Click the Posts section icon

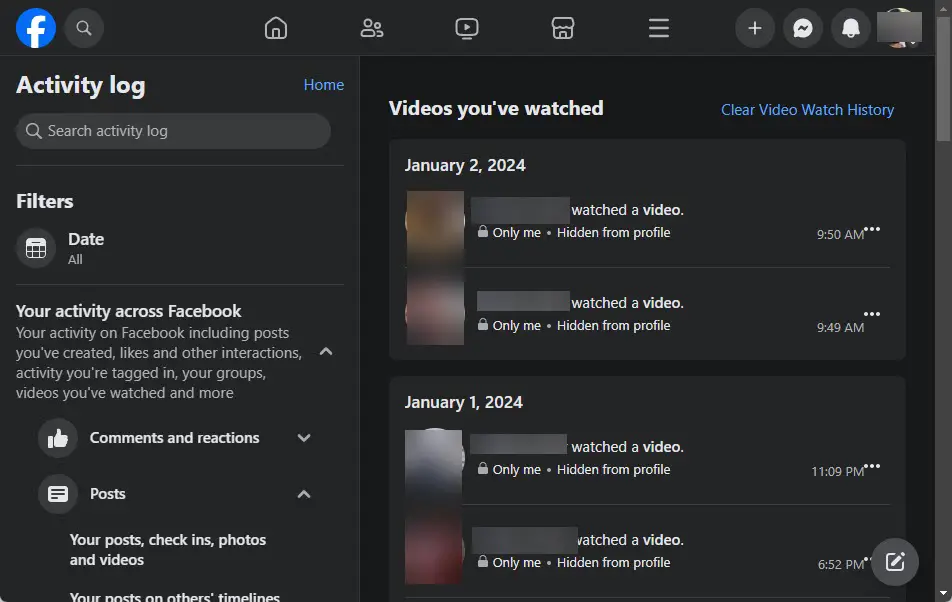pos(58,494)
